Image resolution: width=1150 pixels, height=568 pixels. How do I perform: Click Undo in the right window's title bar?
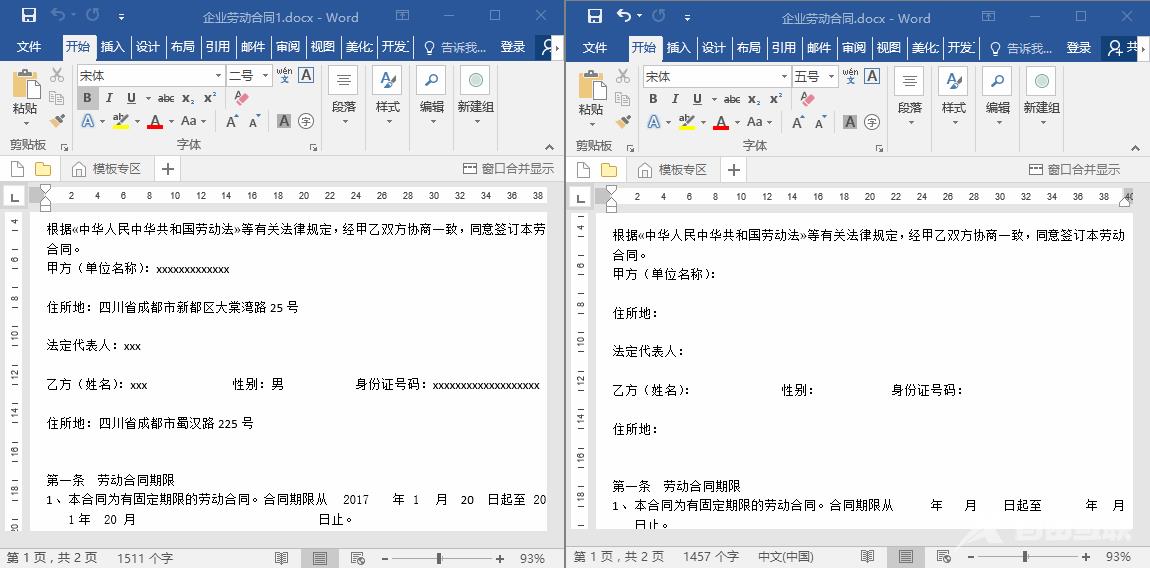(623, 16)
